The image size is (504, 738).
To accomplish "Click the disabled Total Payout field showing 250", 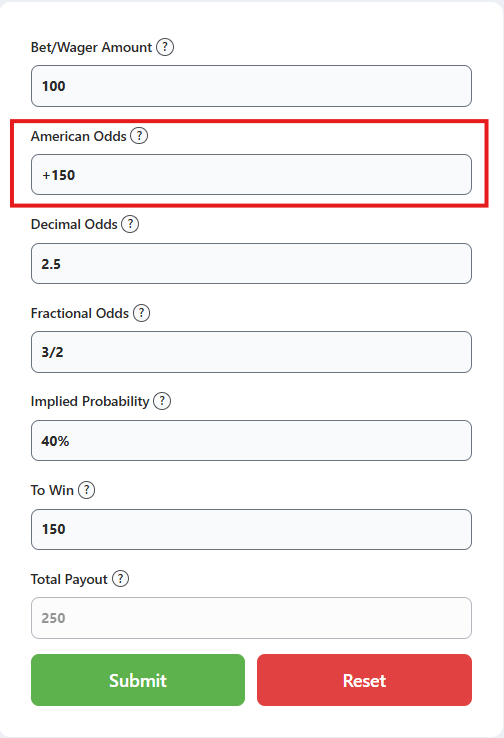I will point(251,618).
